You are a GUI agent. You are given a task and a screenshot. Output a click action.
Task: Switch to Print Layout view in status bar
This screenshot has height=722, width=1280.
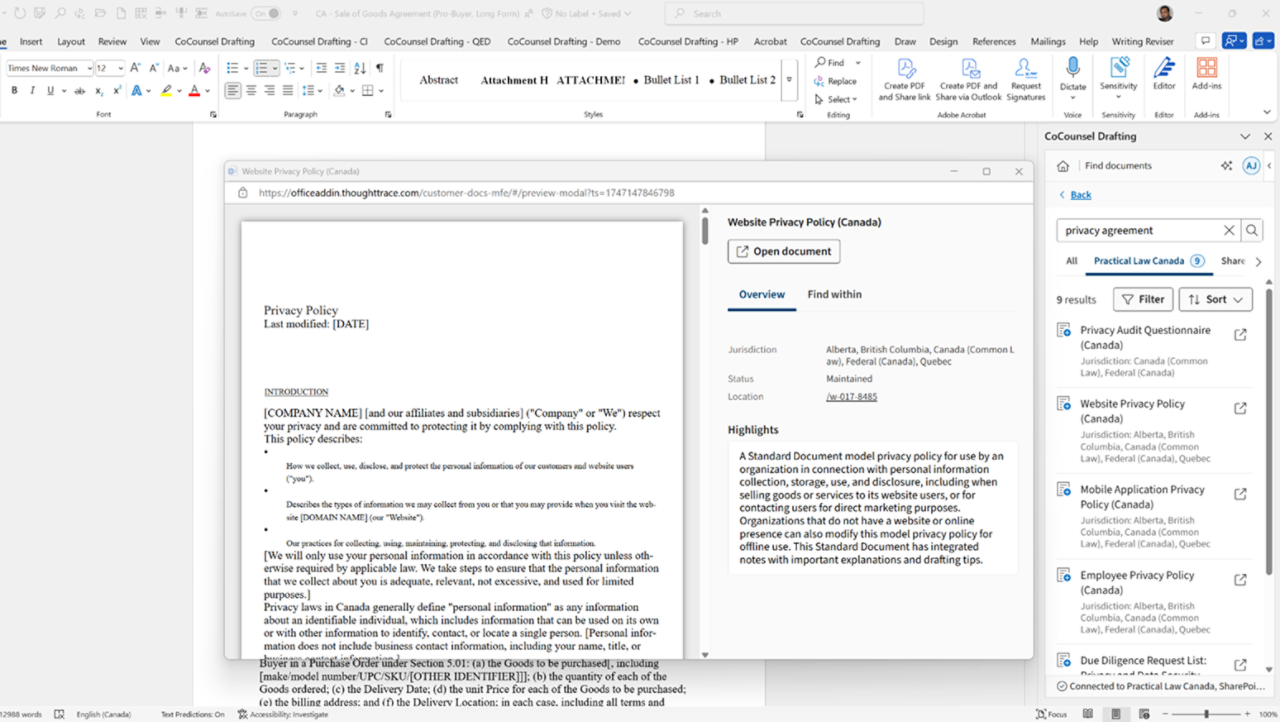1117,714
